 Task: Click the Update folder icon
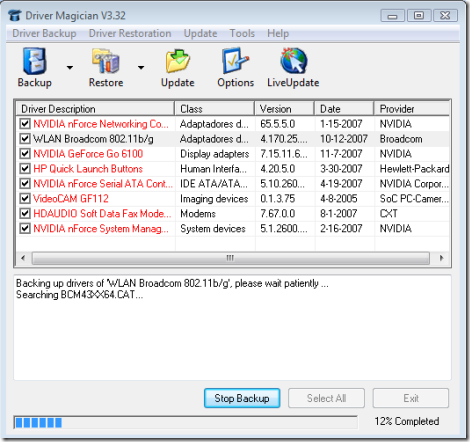pos(178,61)
